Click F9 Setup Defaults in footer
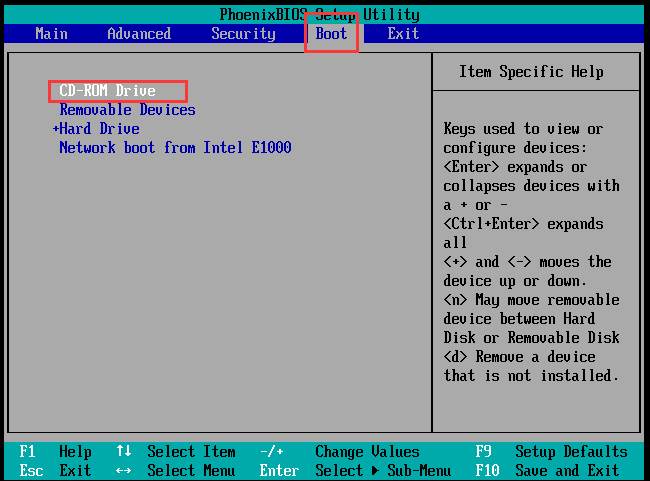 (x=551, y=452)
